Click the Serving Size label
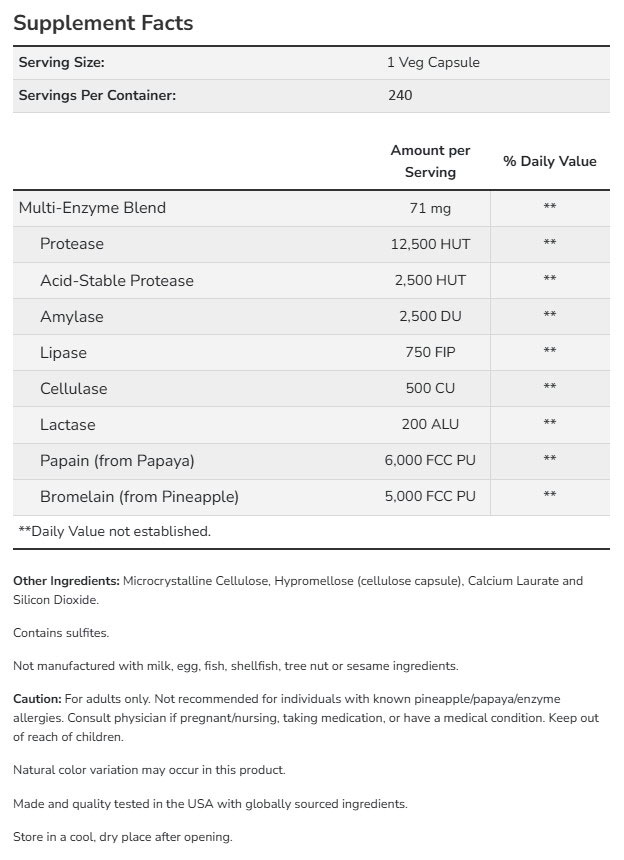The height and width of the screenshot is (860, 624). (62, 62)
